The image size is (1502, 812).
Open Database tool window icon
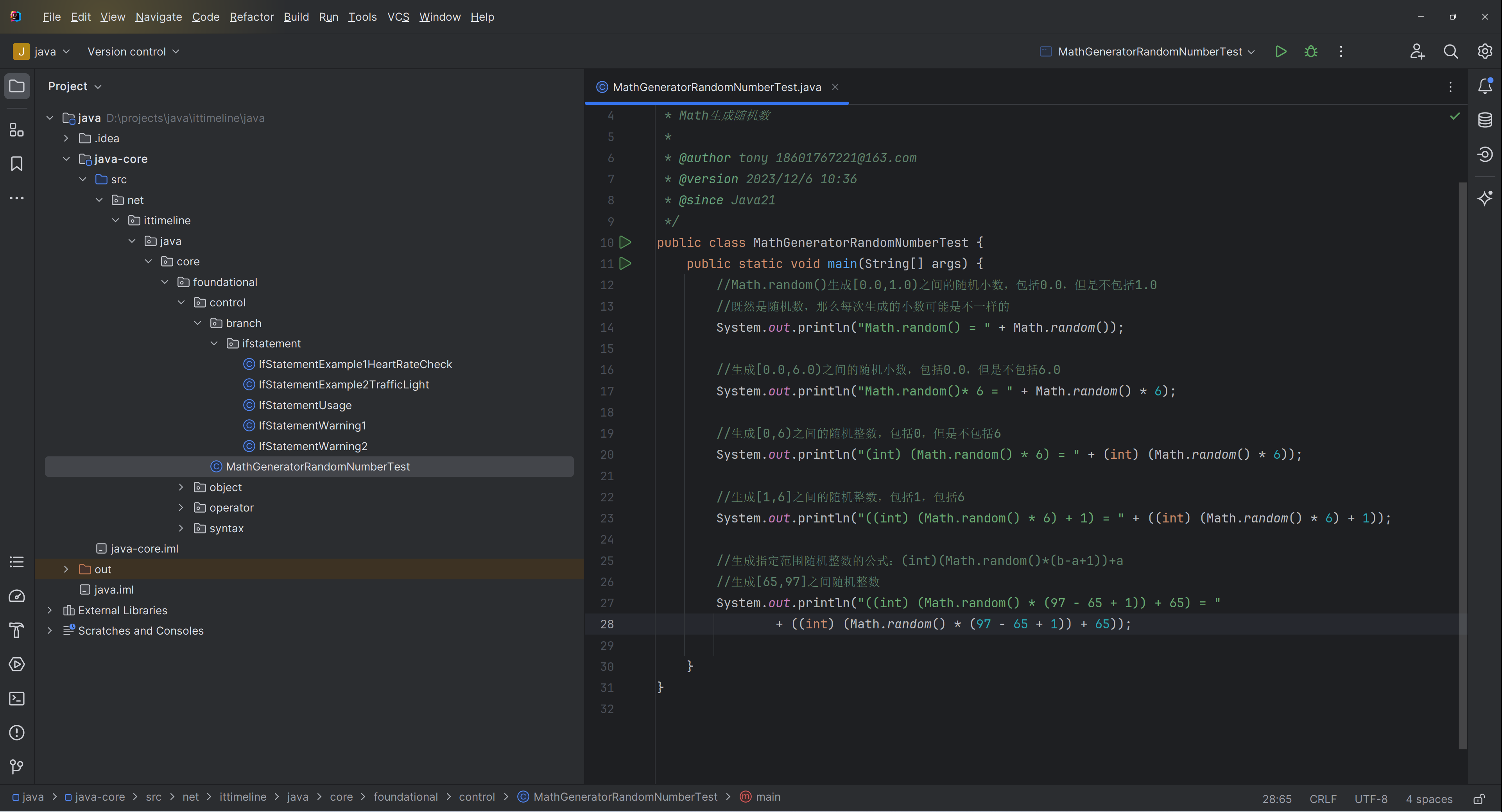1485,120
